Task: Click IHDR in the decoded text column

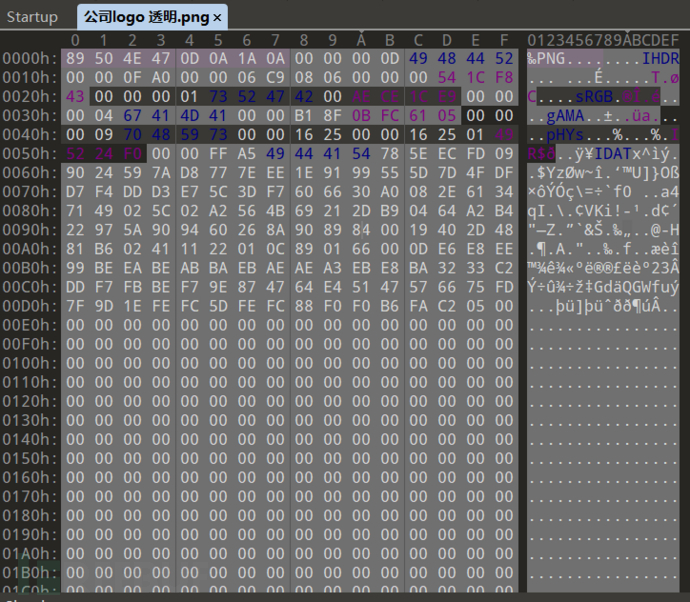Action: pos(661,58)
